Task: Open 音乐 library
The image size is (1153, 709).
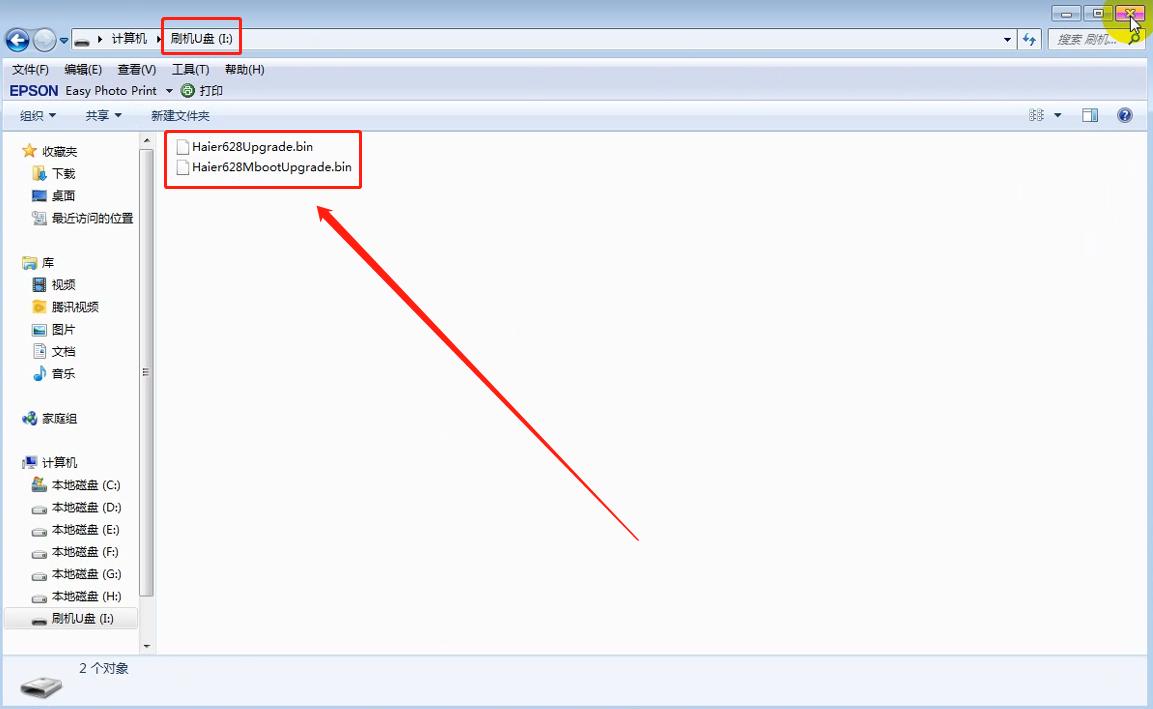Action: coord(63,374)
